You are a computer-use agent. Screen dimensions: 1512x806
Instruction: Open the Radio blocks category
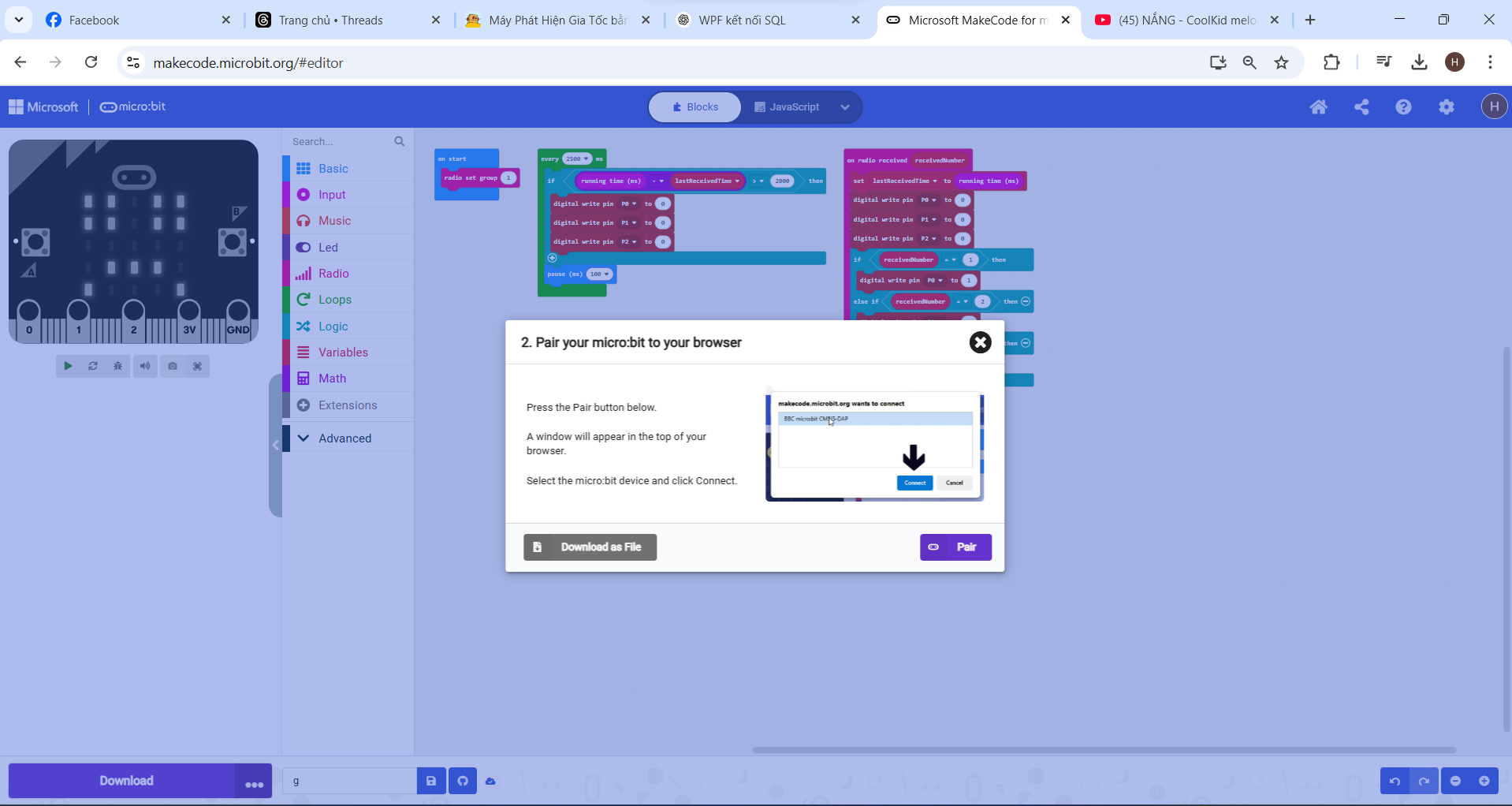(x=348, y=274)
